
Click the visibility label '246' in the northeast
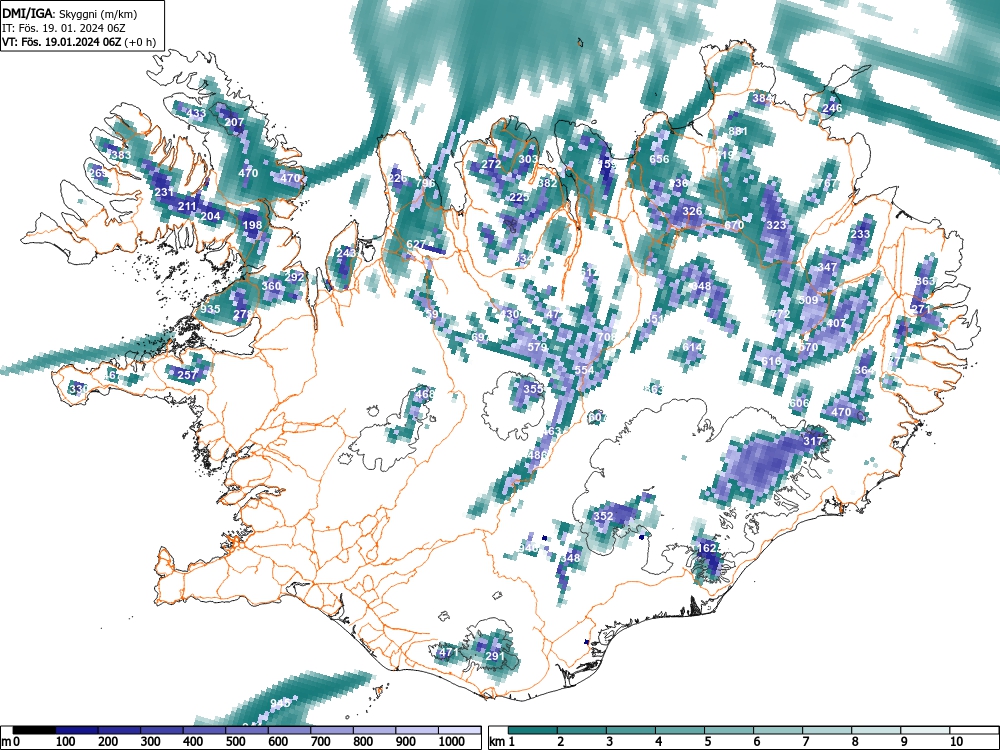click(832, 108)
